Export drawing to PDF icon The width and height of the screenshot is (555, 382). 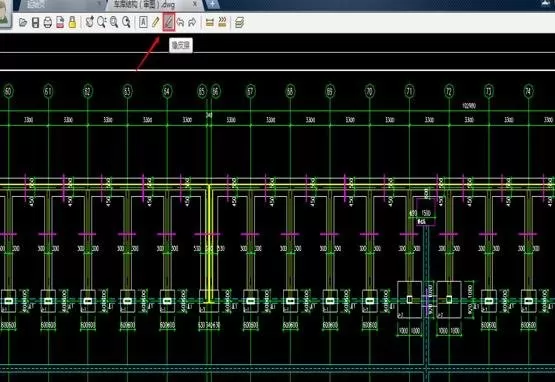point(60,22)
